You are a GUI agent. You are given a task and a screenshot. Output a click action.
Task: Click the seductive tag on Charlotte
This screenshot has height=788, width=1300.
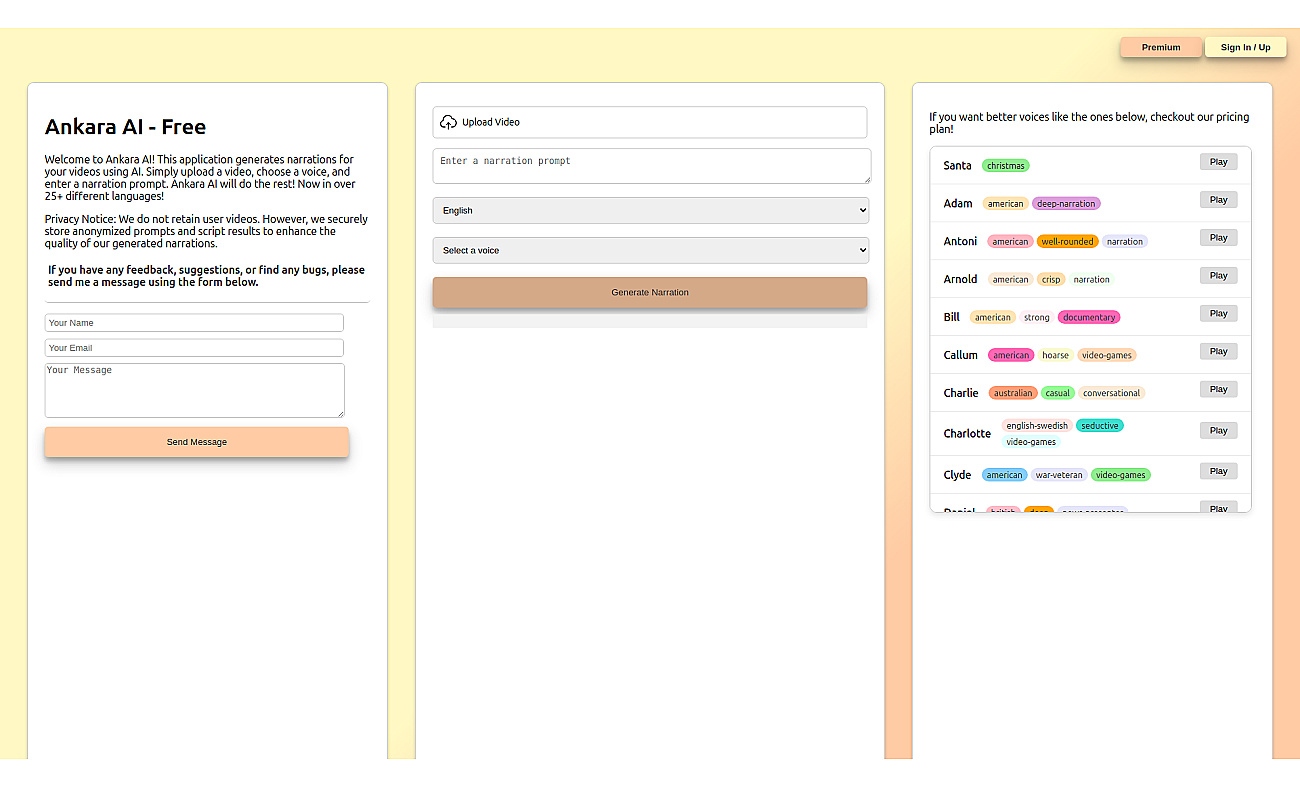(1099, 426)
